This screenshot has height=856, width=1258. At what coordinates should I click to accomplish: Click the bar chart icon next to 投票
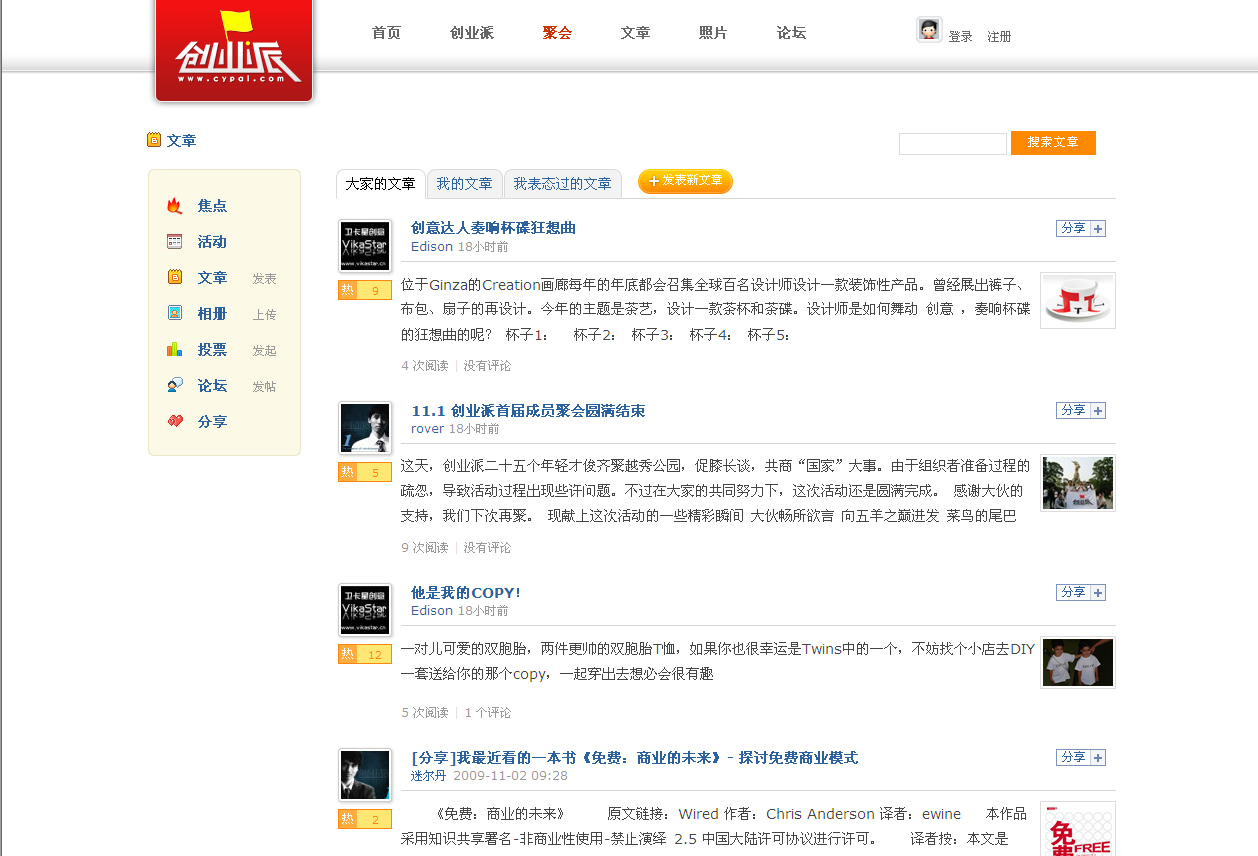(x=175, y=349)
